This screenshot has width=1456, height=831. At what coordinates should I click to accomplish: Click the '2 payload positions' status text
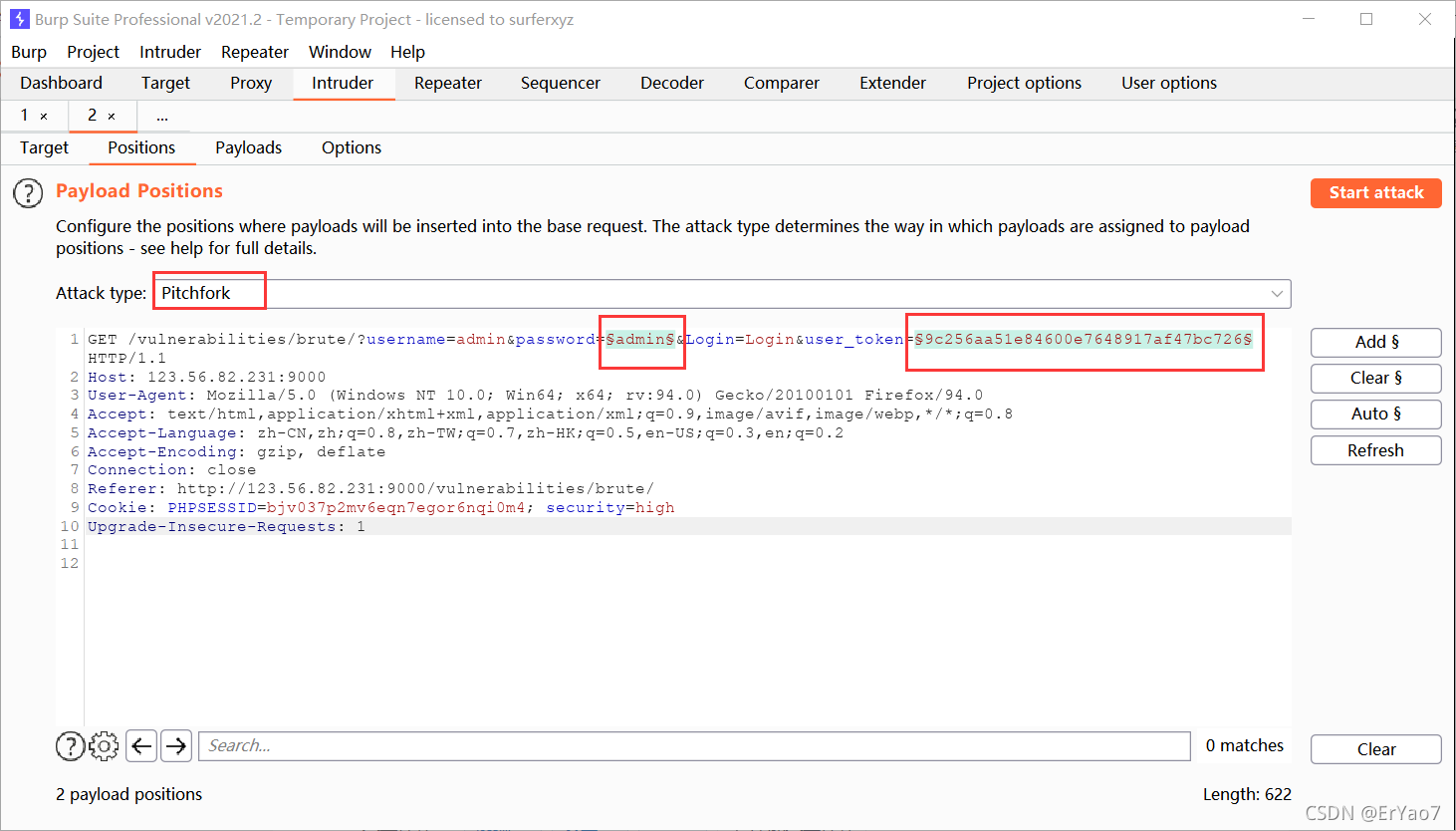click(x=128, y=794)
